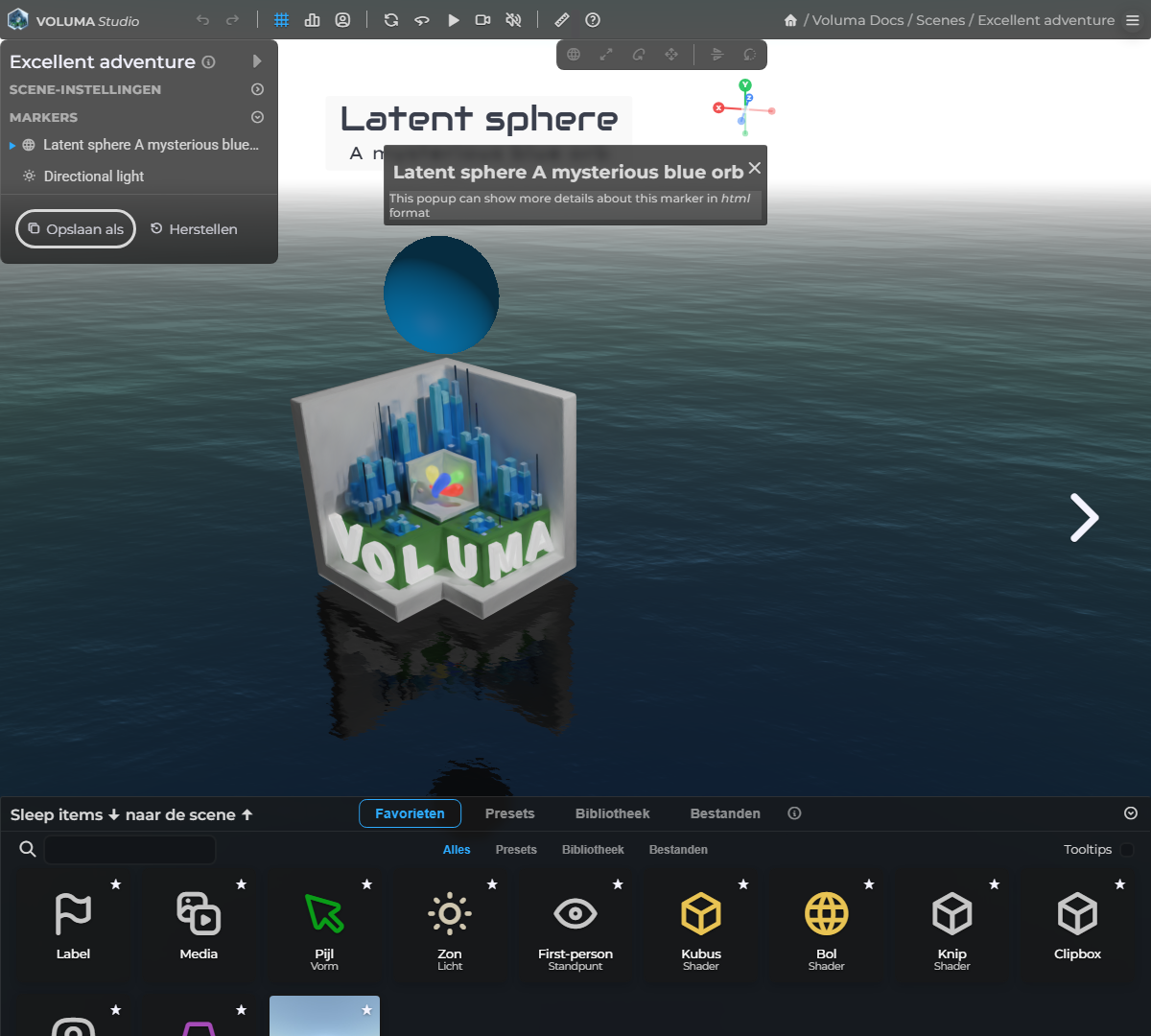Select the Alles filter

coord(457,850)
